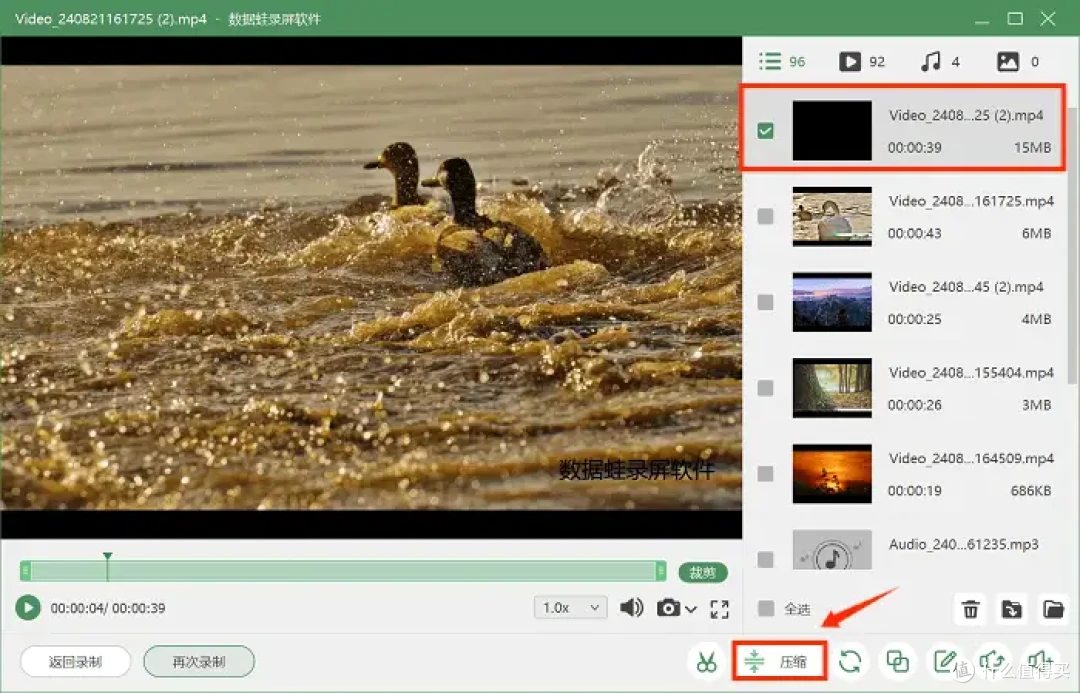Click the 再次录制 button
Screen dimensions: 1080x693
pyautogui.click(x=199, y=662)
